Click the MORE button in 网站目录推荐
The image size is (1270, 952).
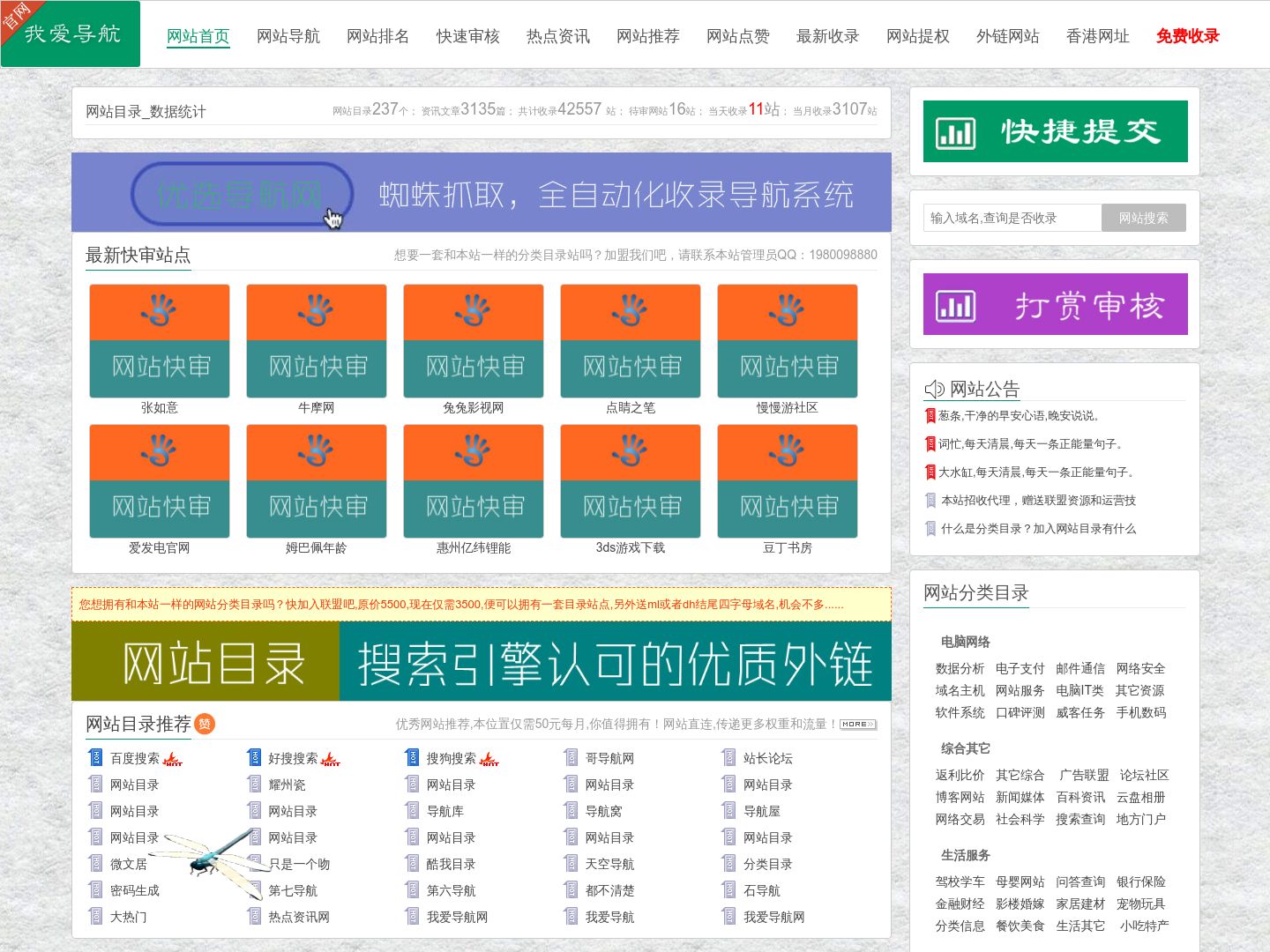point(858,724)
